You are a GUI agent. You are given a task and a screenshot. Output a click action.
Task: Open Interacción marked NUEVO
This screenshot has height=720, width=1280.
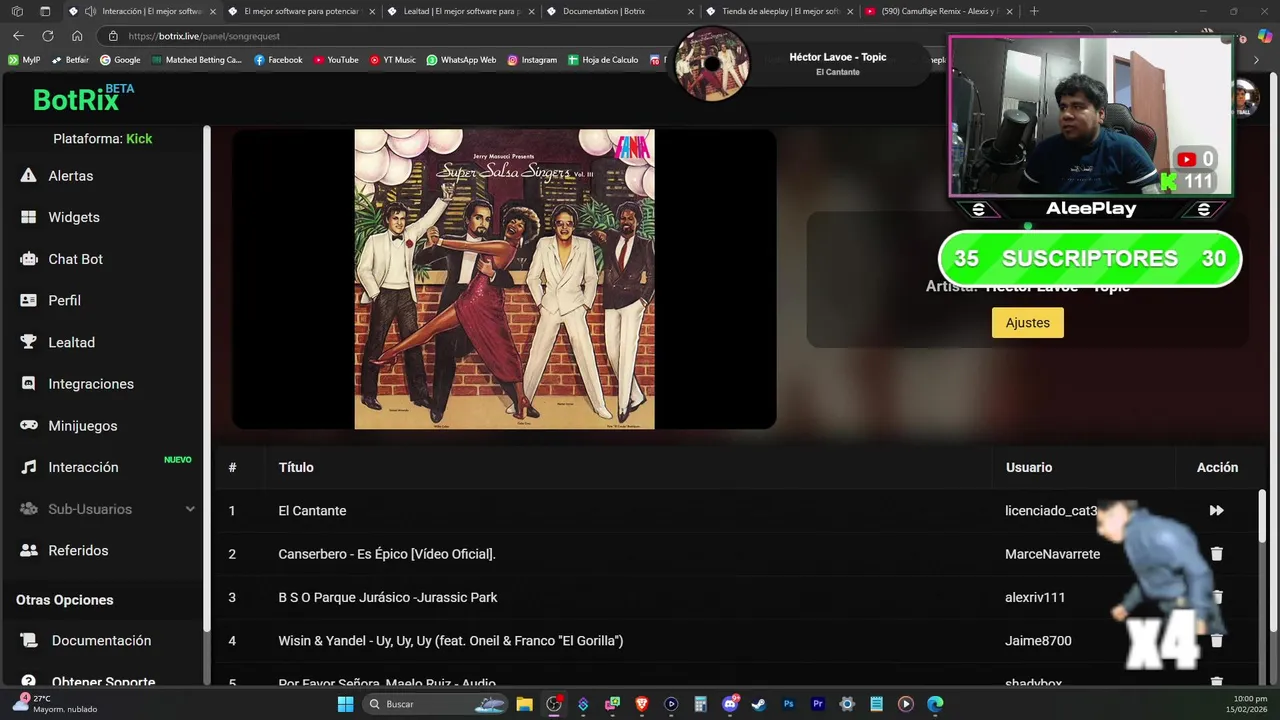coord(83,467)
